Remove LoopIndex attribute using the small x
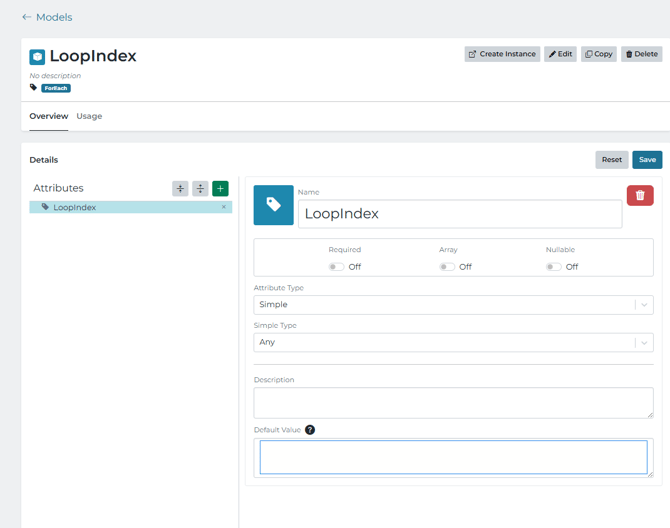Screen dimensions: 670x528 click(224, 207)
